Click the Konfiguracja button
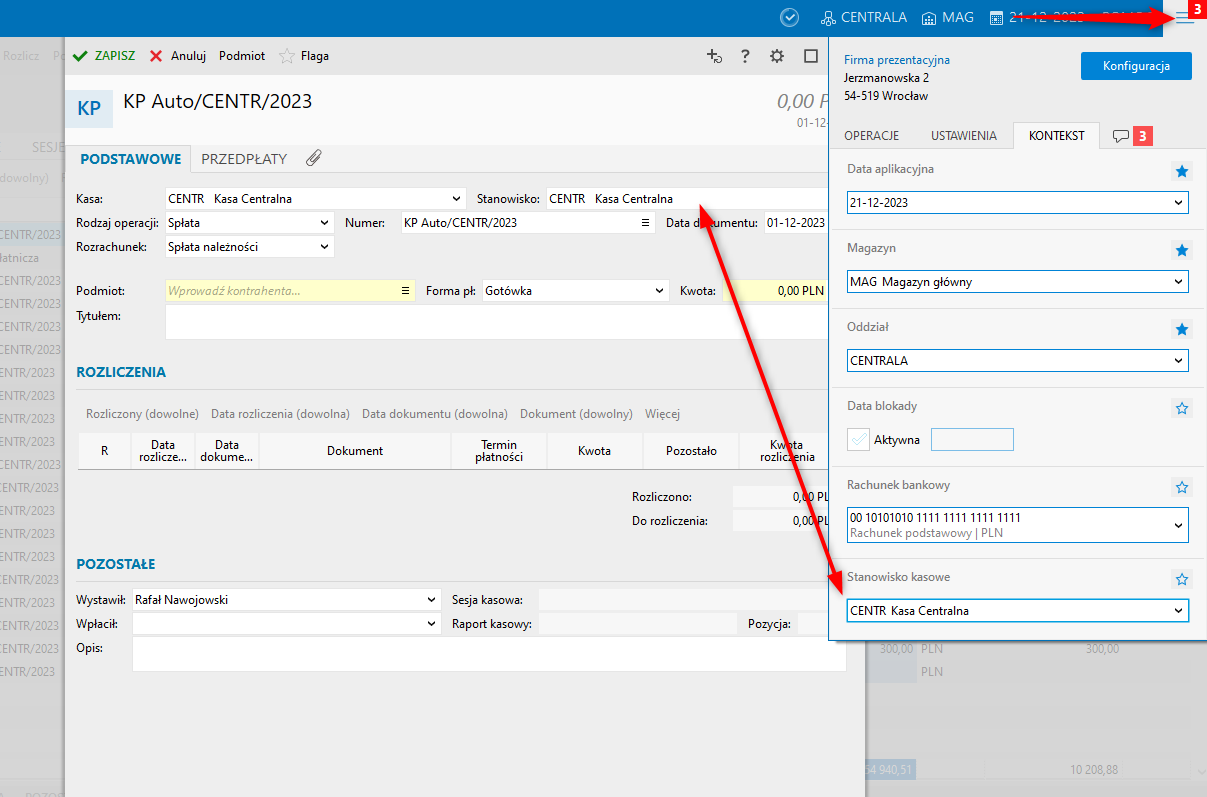 point(1136,66)
